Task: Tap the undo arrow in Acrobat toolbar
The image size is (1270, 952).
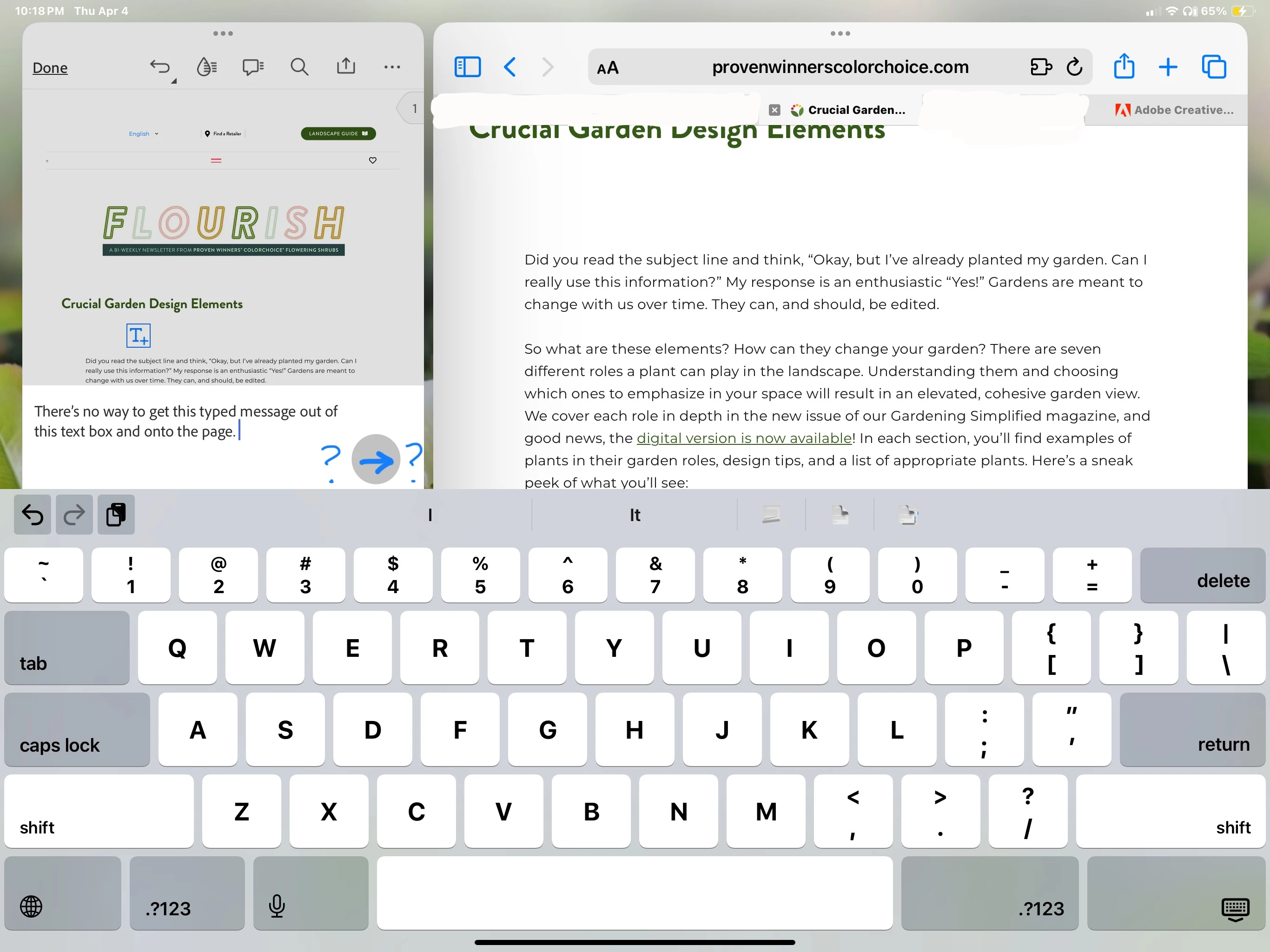Action: pos(159,67)
